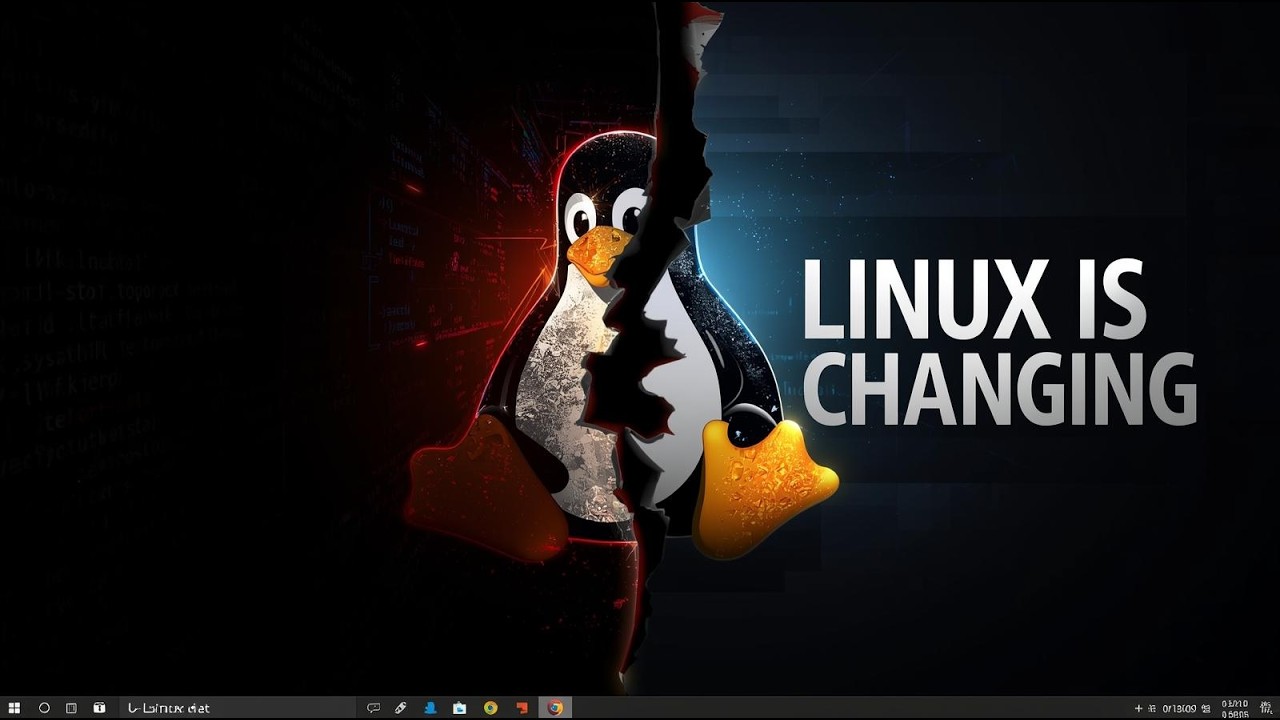Open the notification icon at taskbar end
Screen dimensions: 1280x720
click(1266, 708)
